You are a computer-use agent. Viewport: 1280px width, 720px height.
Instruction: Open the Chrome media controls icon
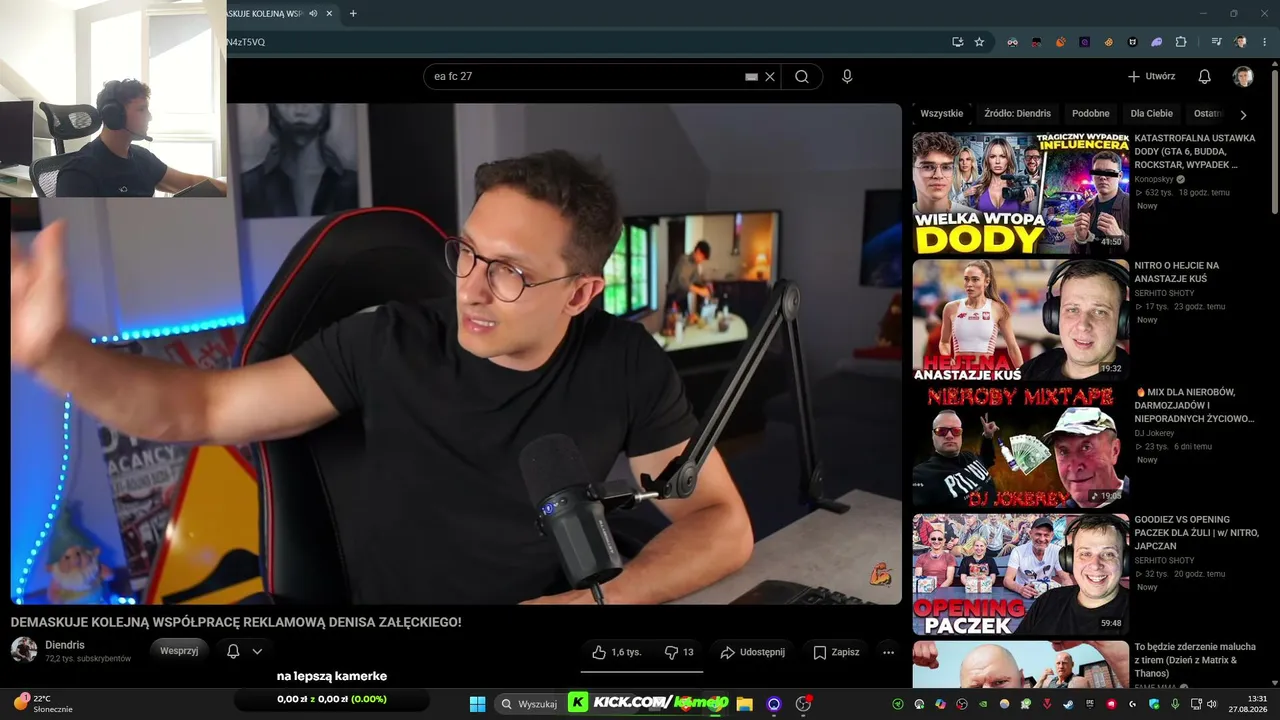coord(1217,42)
